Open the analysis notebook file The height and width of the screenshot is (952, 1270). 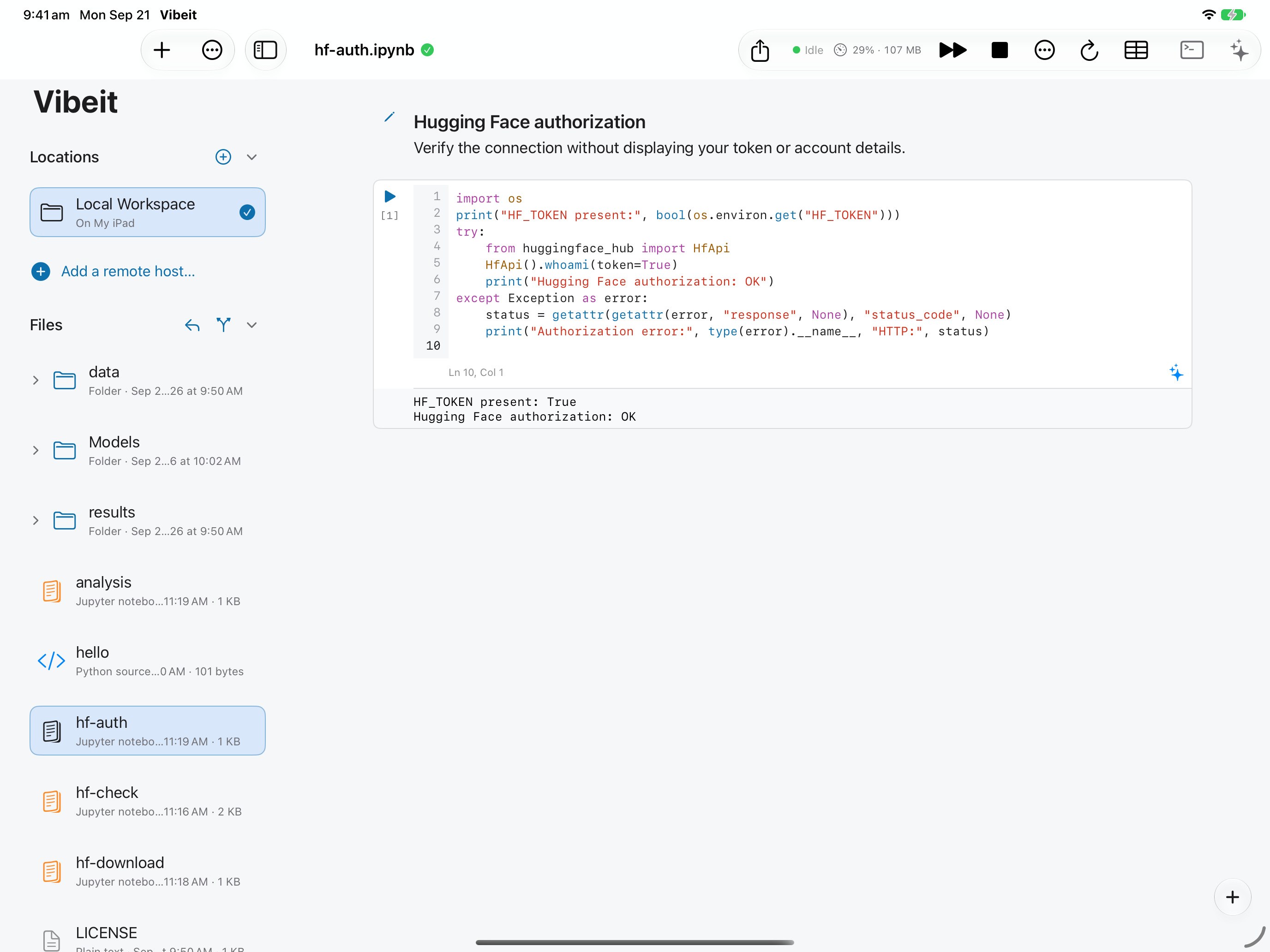pos(148,590)
